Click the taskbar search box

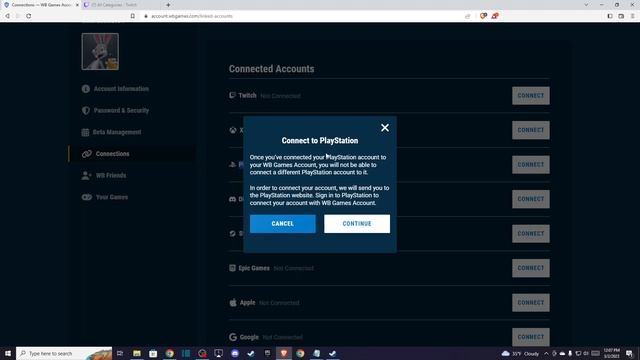[x=64, y=353]
